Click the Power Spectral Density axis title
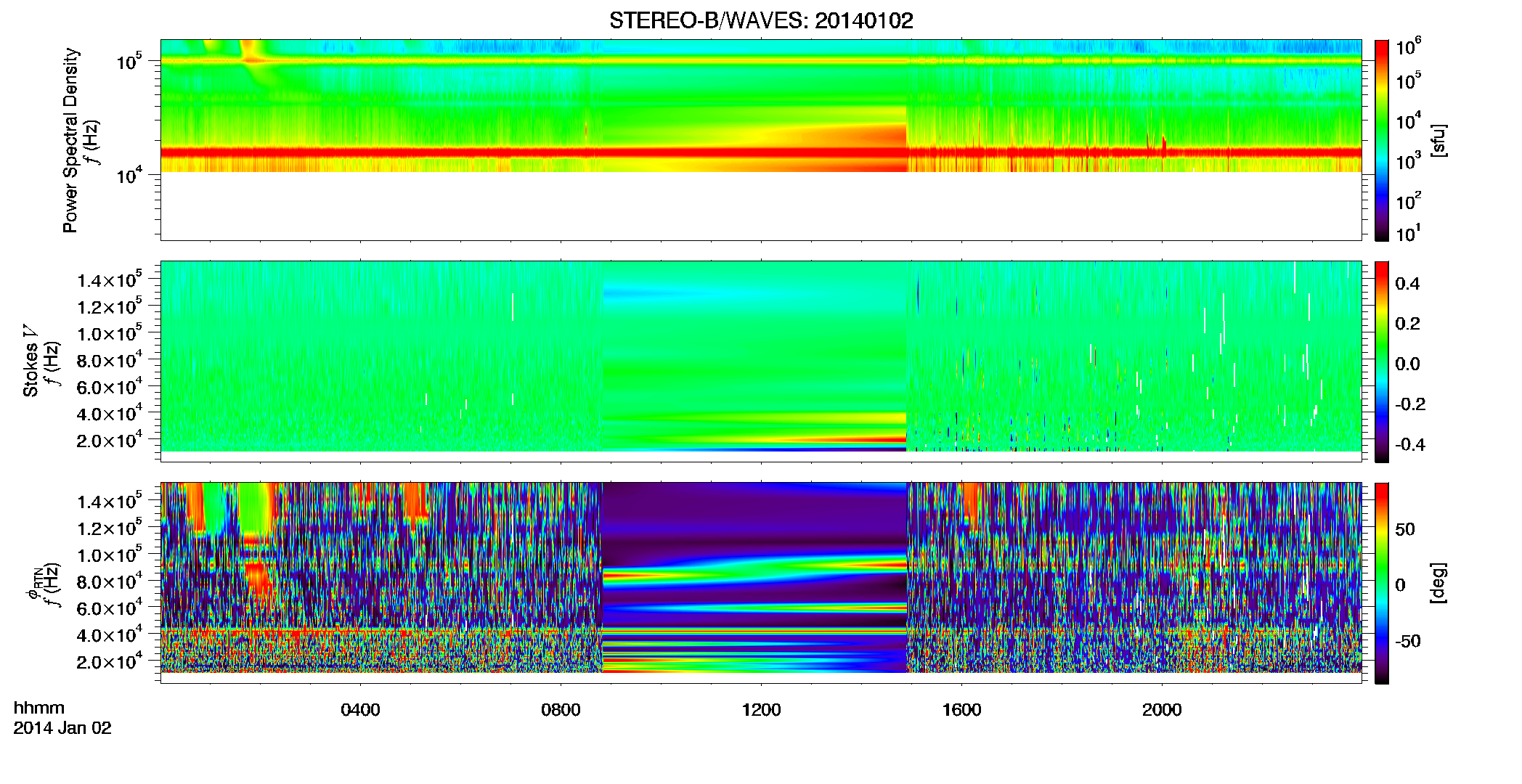Screen dimensions: 1522x784 (70, 140)
